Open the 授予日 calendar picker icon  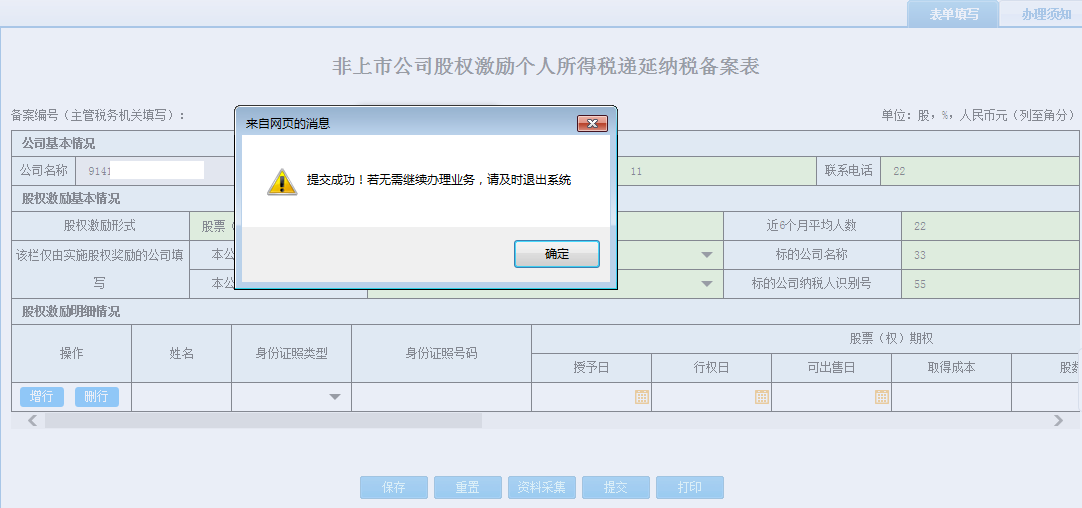tap(641, 397)
